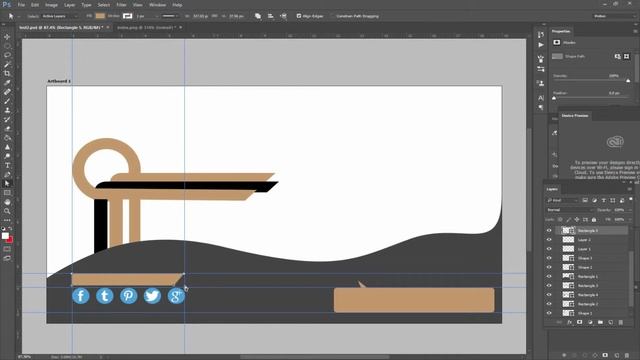Lock all attributes of layer
This screenshot has height=360, width=640.
[x=594, y=220]
